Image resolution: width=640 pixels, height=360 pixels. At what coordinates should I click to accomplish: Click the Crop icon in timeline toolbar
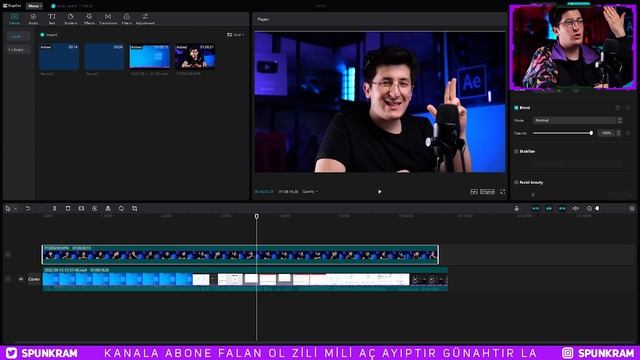coord(135,209)
